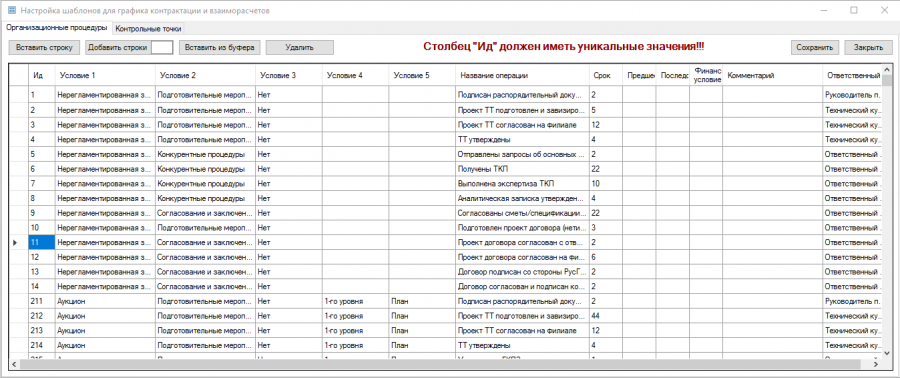900x378 pixels.
Task: Click the Условие 4 column header
Action: click(355, 75)
